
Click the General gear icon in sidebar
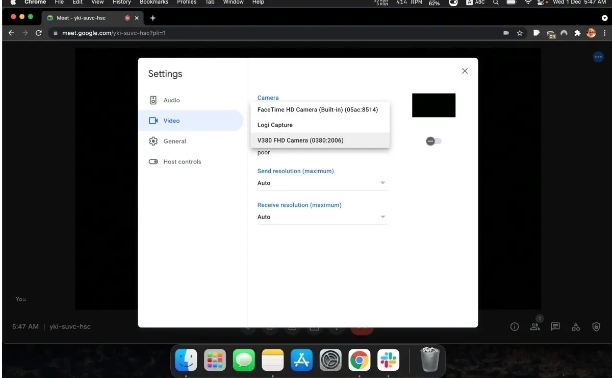153,141
